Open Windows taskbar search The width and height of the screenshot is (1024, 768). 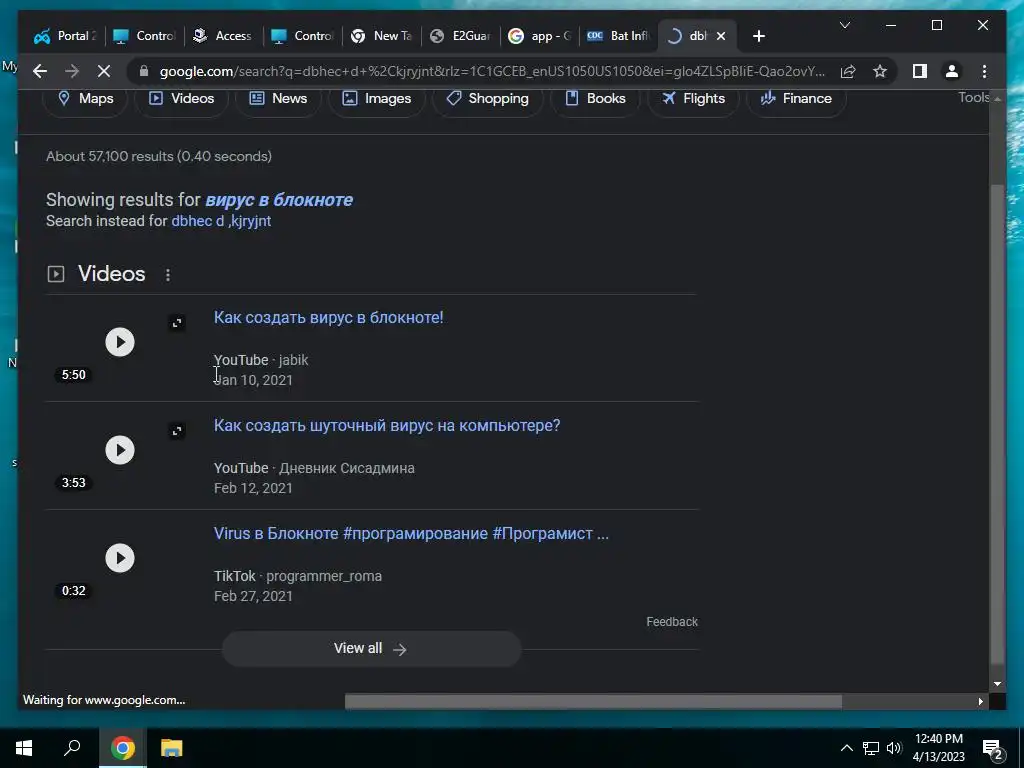[72, 748]
